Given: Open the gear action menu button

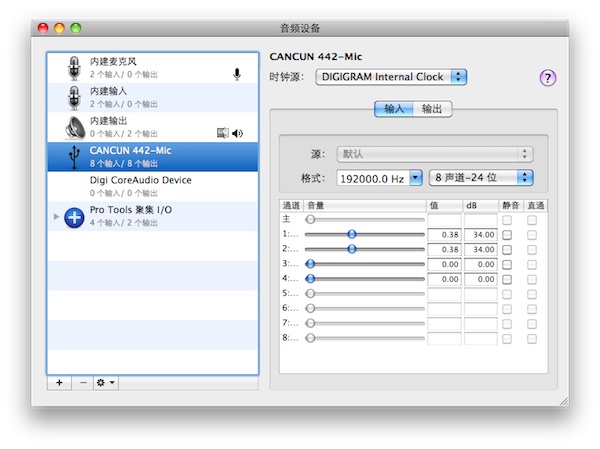Looking at the screenshot, I should [105, 382].
